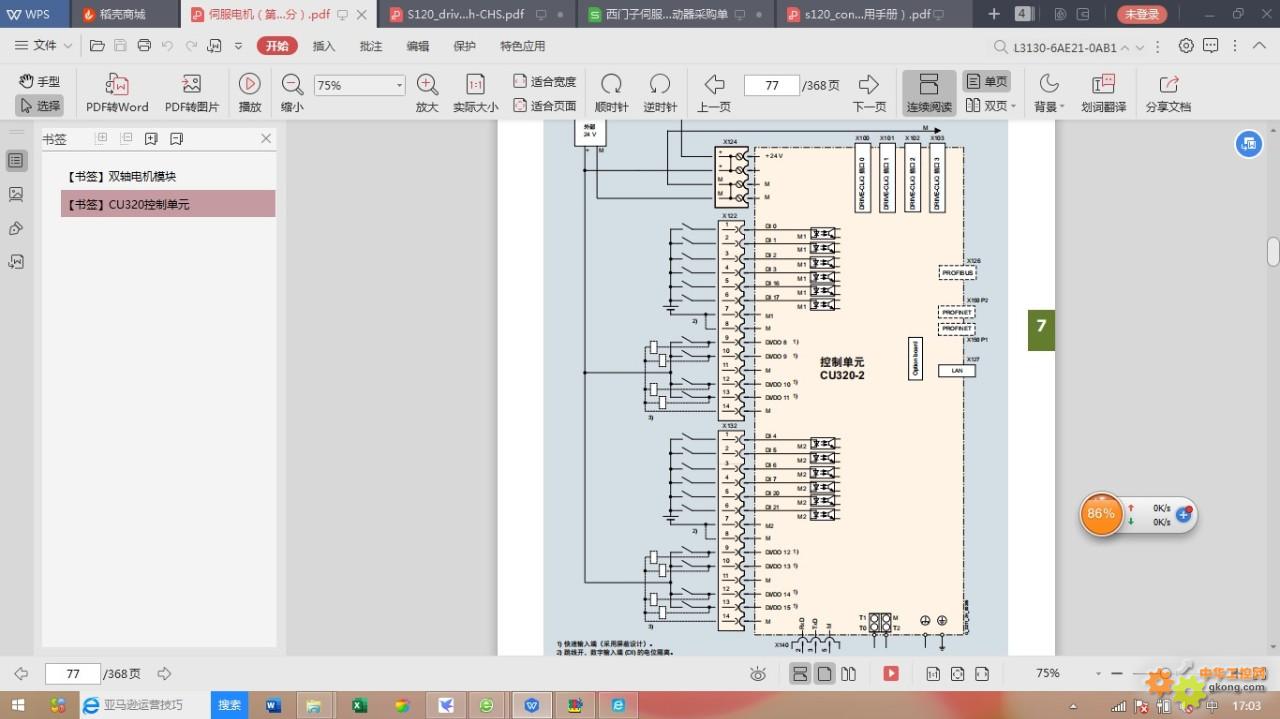Open the 保护 ribbon tab
The height and width of the screenshot is (719, 1280).
(465, 46)
